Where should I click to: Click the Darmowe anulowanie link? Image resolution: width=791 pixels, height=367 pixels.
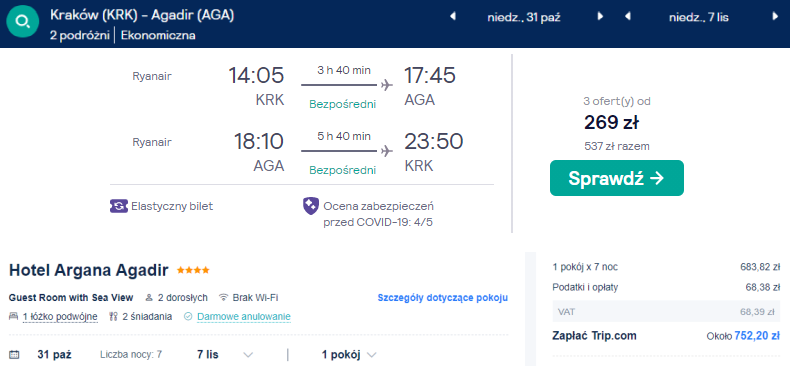[244, 317]
